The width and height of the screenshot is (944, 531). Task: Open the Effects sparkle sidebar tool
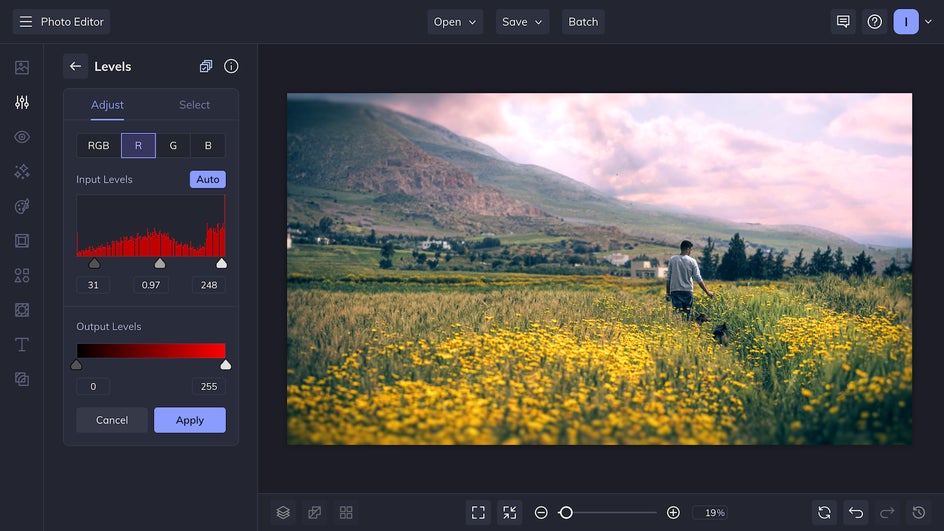coord(22,172)
